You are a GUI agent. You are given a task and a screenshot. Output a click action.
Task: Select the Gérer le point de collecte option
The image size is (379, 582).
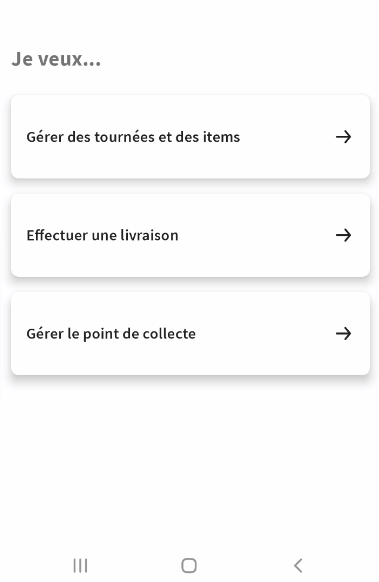tap(190, 334)
